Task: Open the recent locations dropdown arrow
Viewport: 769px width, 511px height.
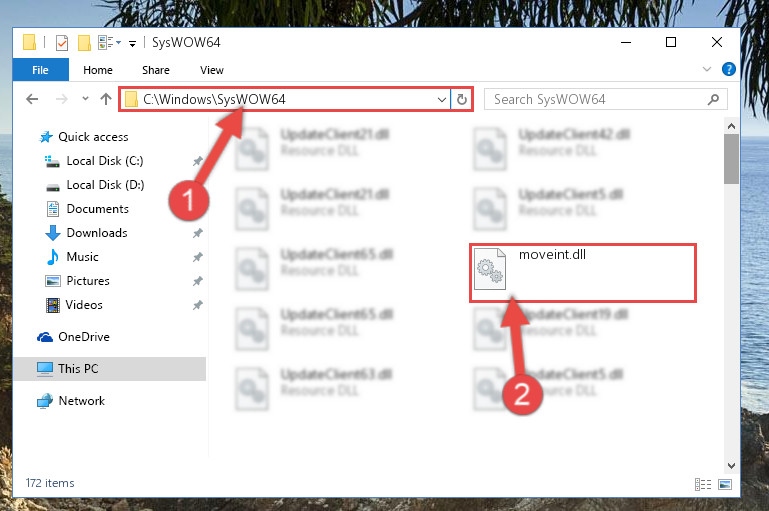Action: tap(85, 99)
